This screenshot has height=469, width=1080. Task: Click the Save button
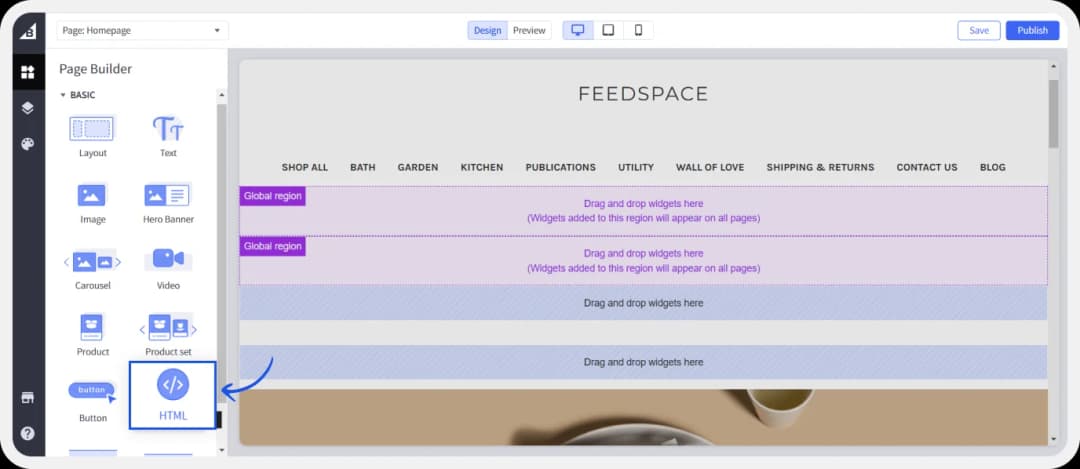click(x=979, y=30)
